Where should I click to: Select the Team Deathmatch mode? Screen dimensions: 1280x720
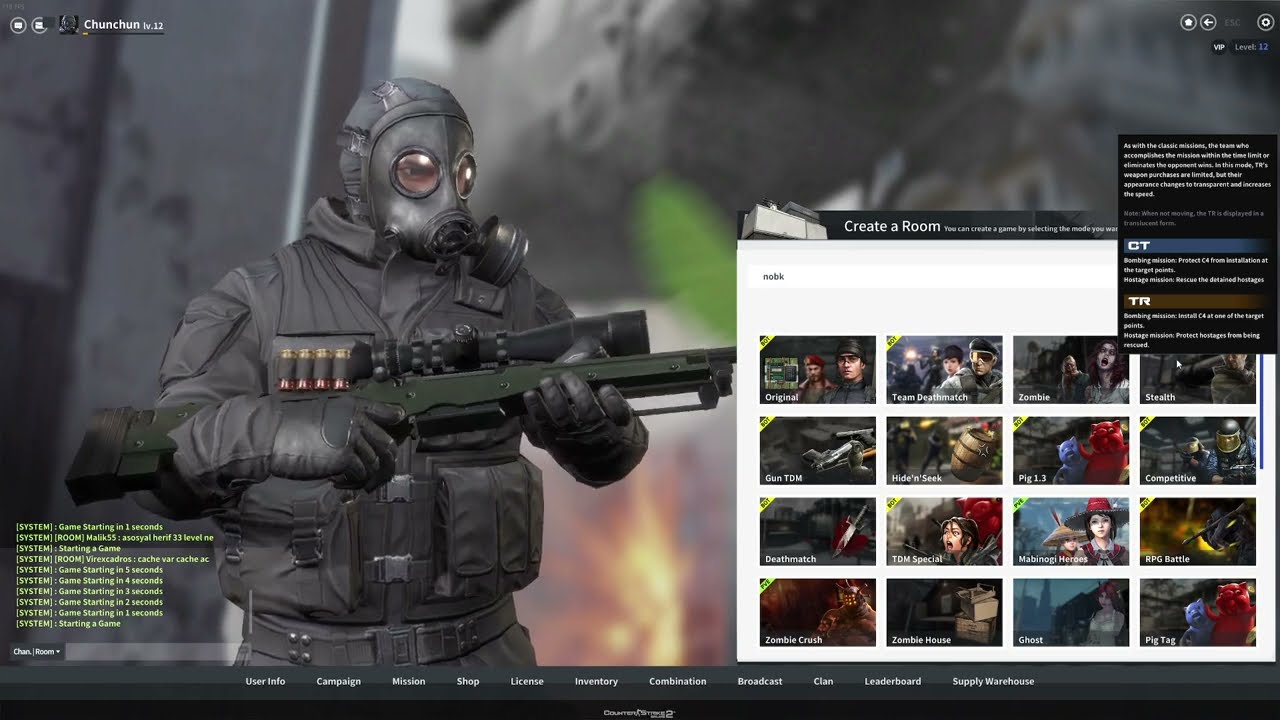[944, 370]
